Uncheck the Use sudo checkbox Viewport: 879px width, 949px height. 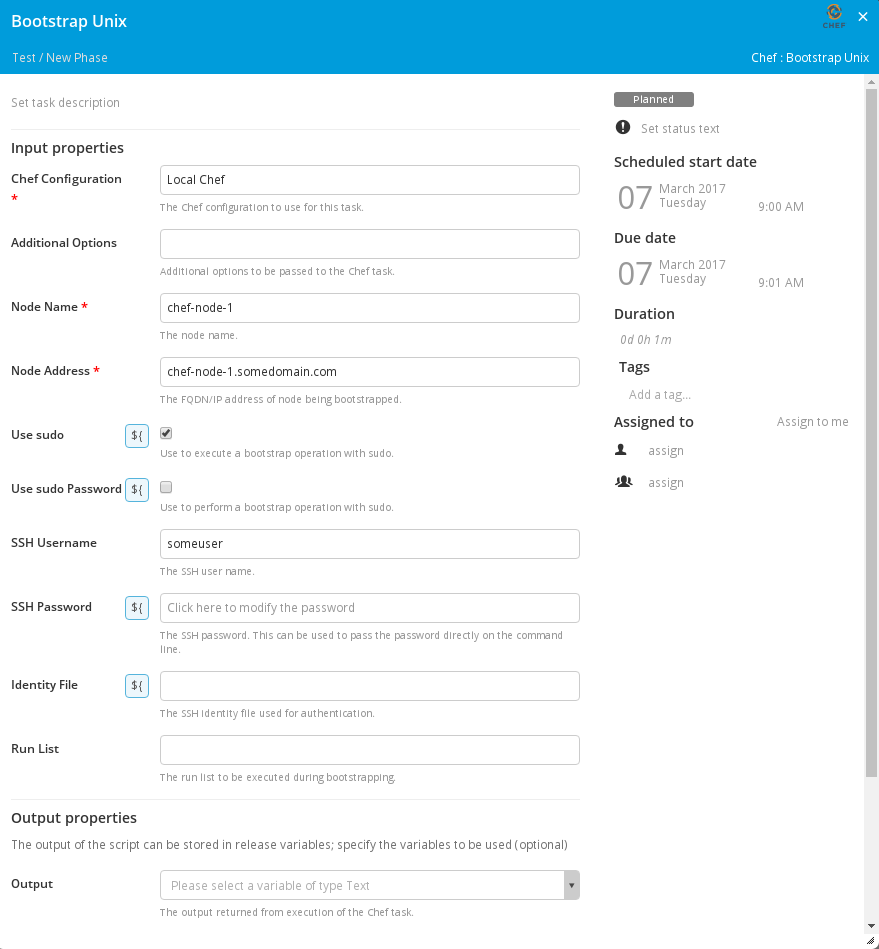click(166, 433)
